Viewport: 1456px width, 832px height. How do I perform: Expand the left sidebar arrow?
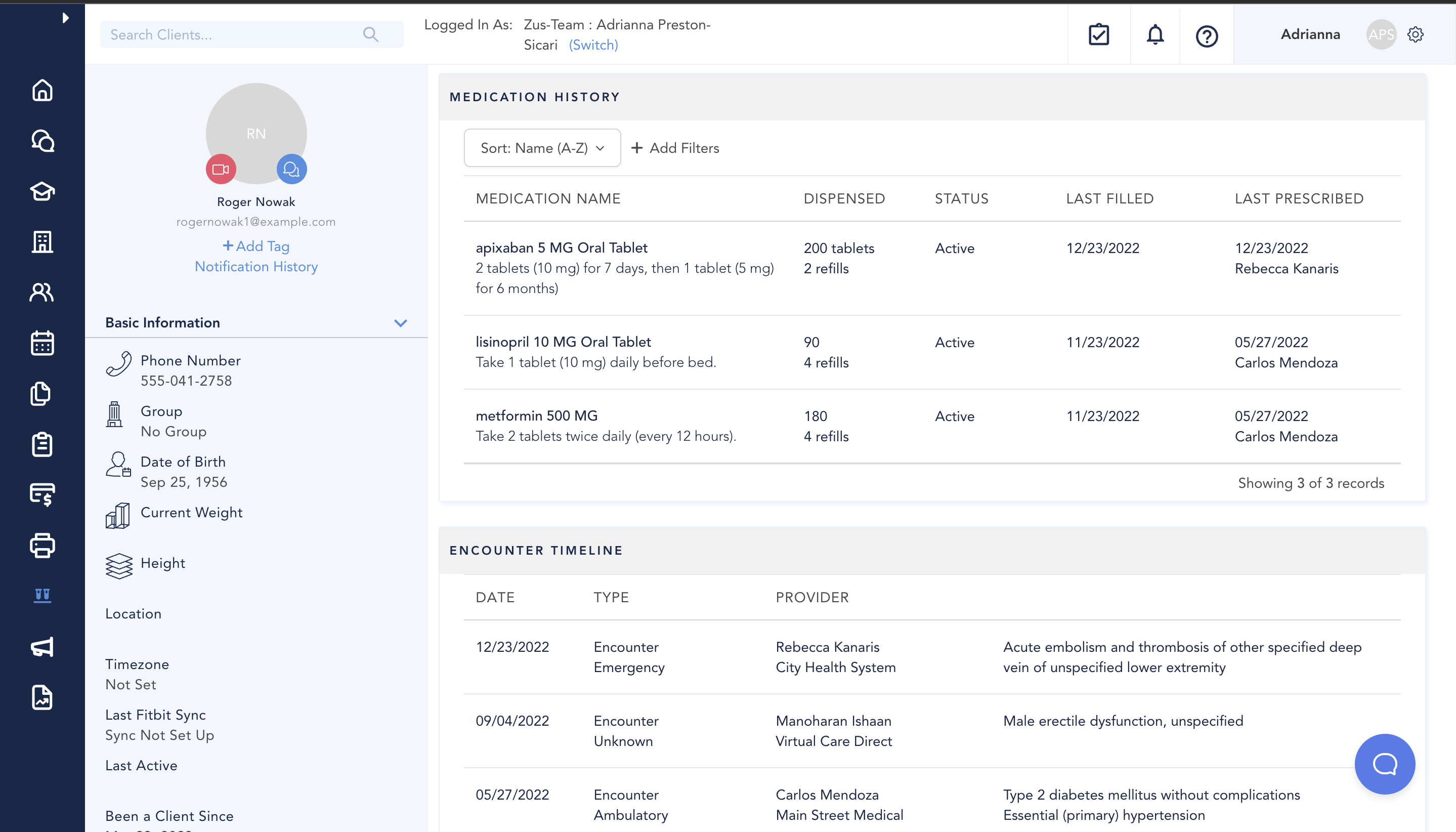pyautogui.click(x=65, y=18)
